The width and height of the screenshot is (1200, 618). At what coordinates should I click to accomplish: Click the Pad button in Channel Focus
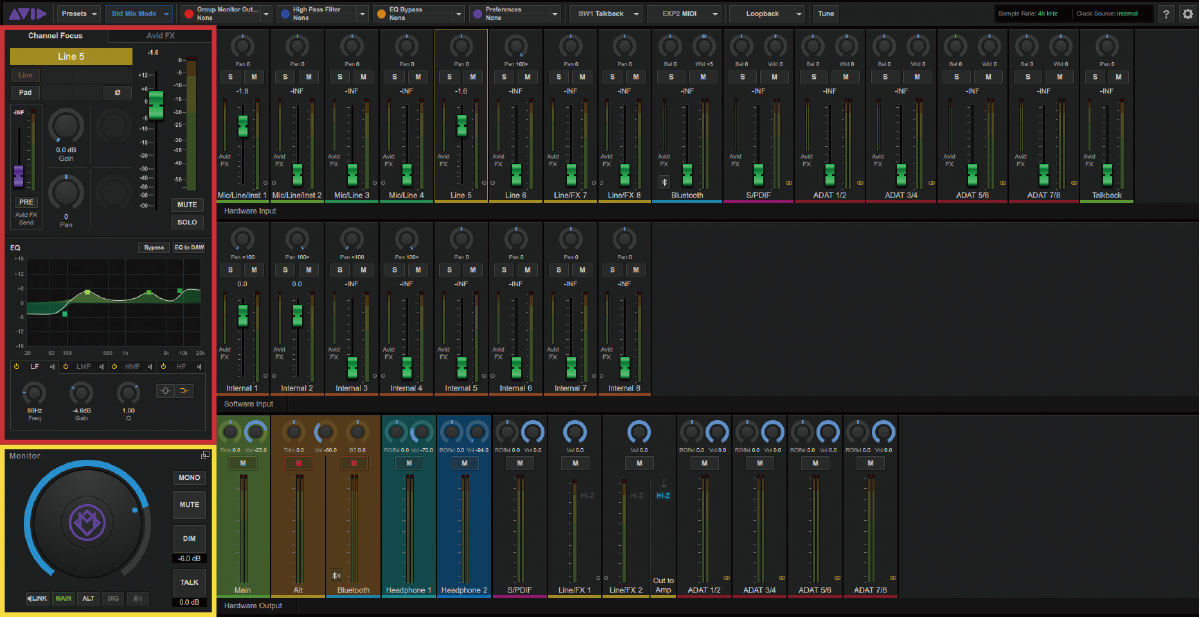[x=24, y=92]
